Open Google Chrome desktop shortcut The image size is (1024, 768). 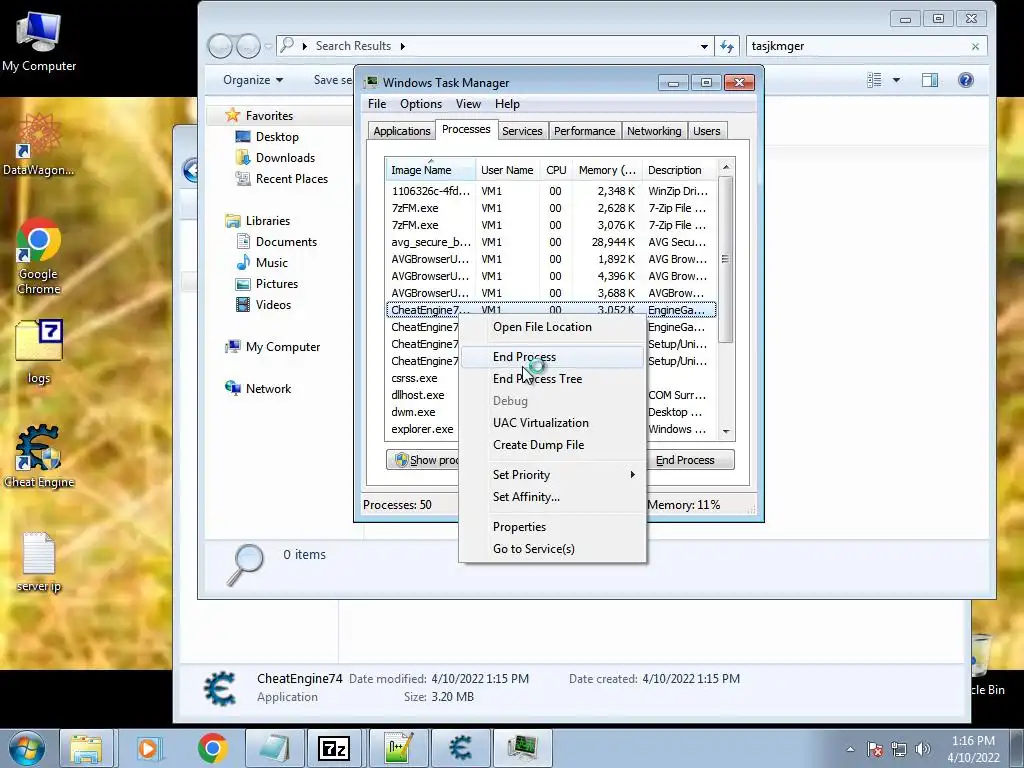(x=39, y=256)
